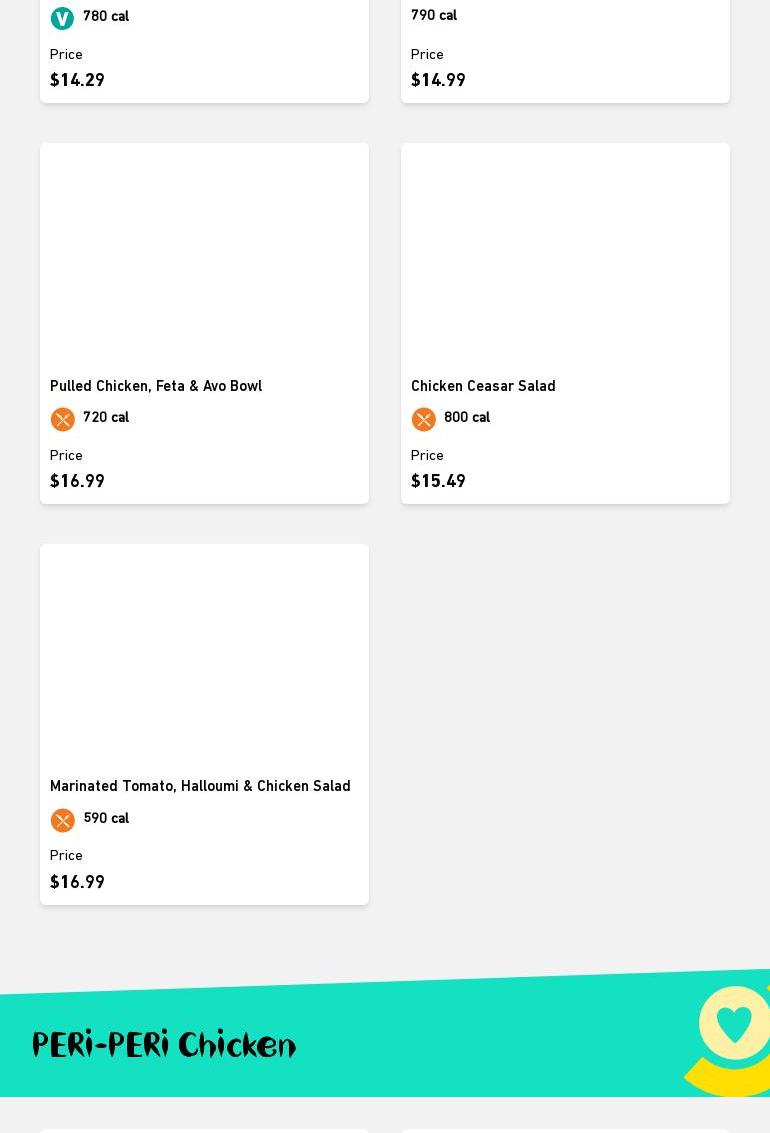Click the PERi-PERi Chicken section heading
The image size is (770, 1133).
[x=164, y=1045]
